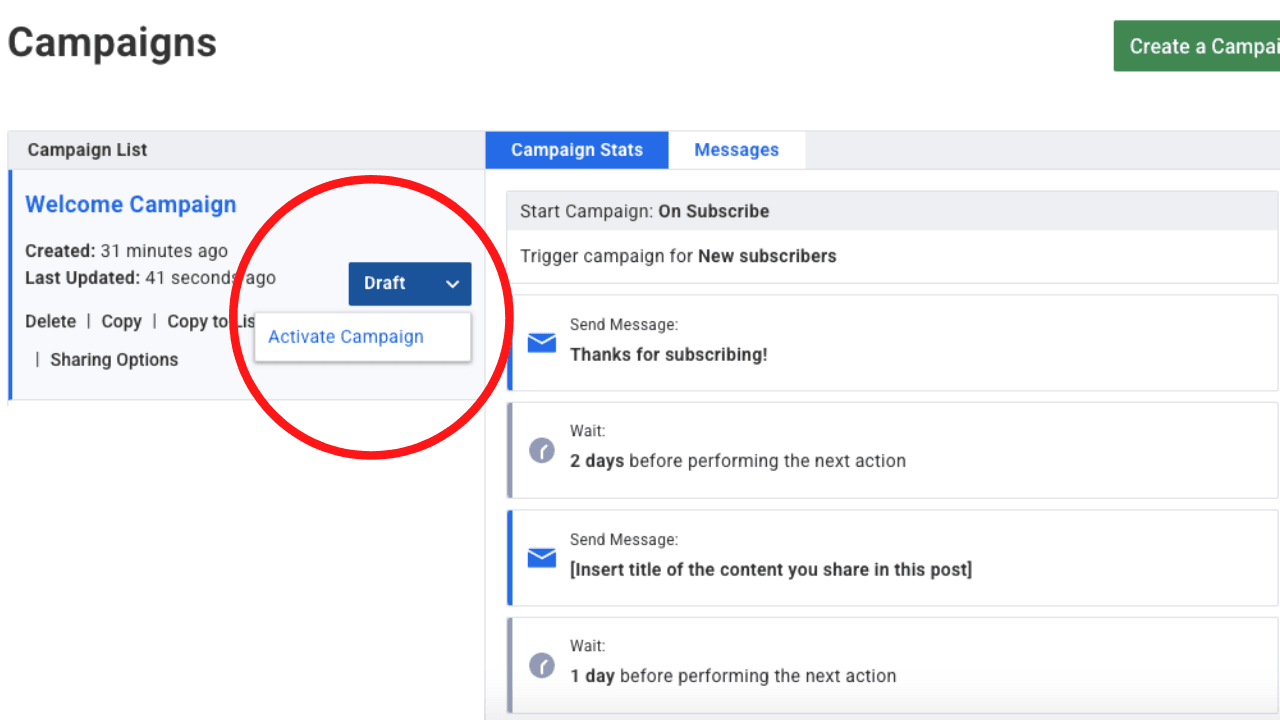Click the Created: 31 minutes ago text
The height and width of the screenshot is (720, 1280).
126,251
